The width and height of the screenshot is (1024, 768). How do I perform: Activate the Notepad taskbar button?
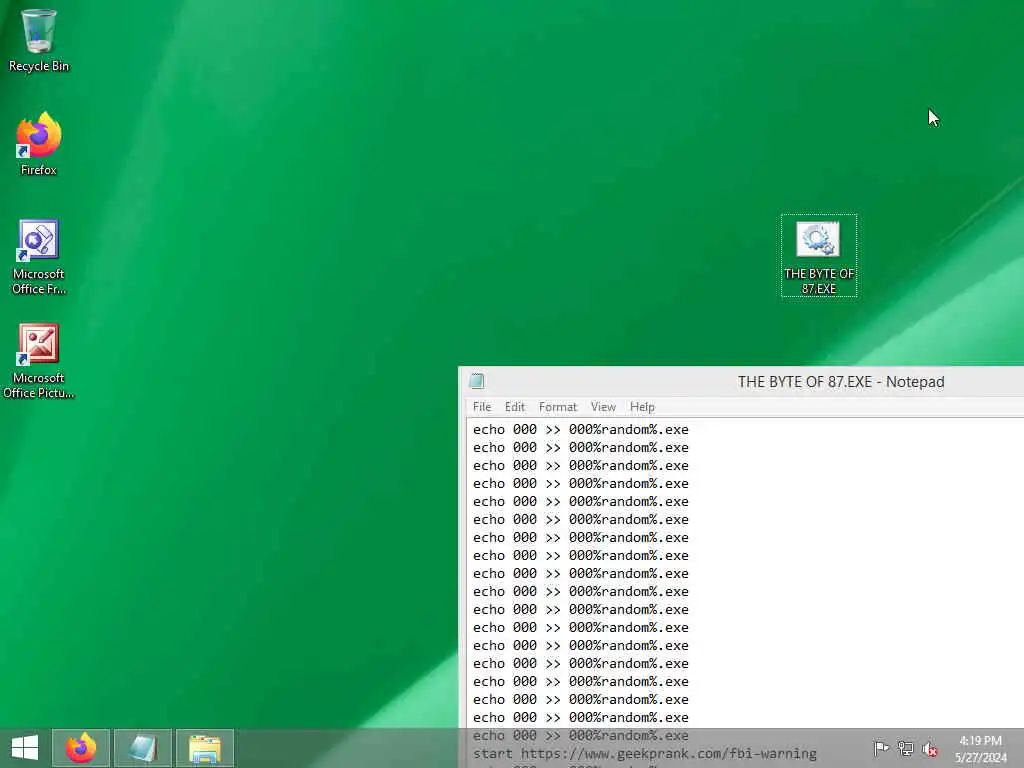(x=143, y=748)
